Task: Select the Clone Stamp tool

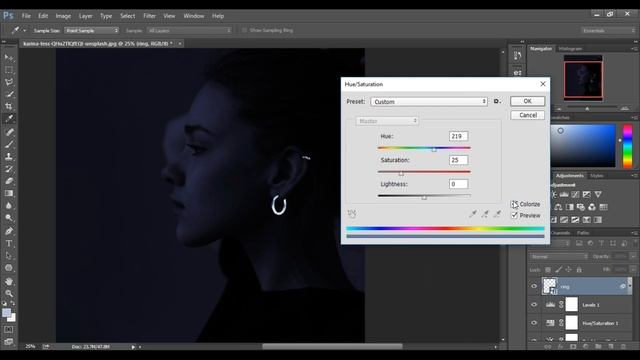Action: point(9,156)
